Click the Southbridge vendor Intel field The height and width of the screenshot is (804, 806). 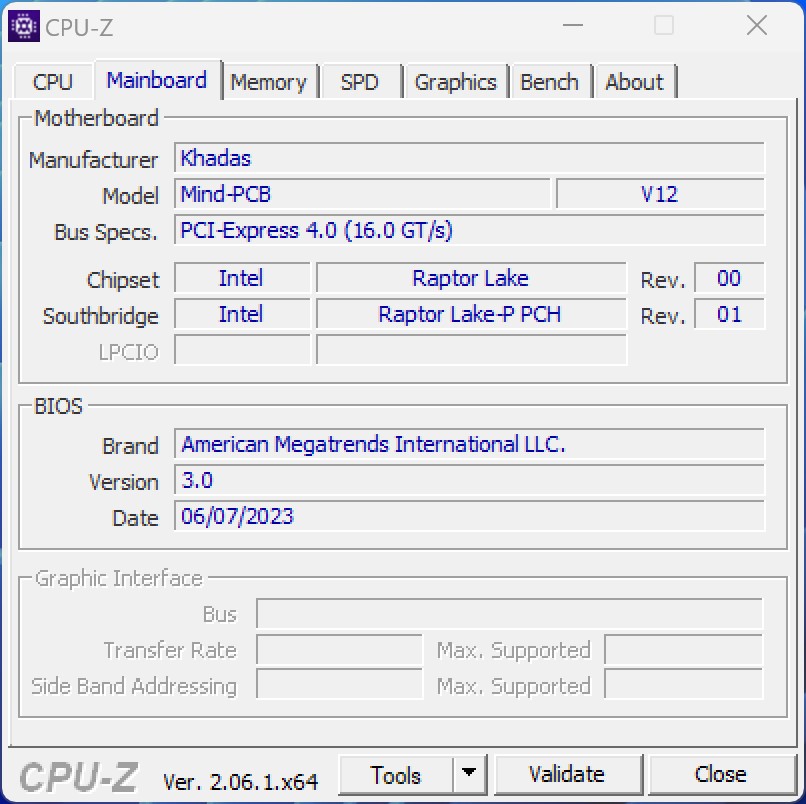tap(242, 314)
